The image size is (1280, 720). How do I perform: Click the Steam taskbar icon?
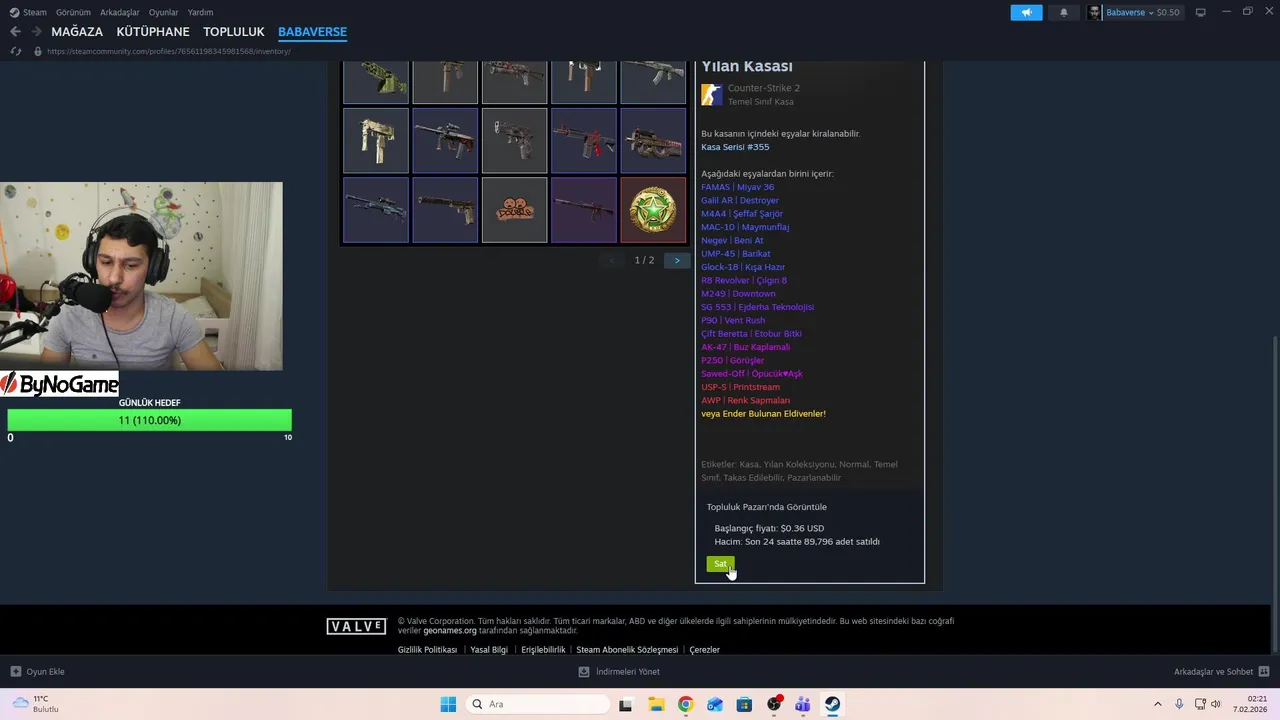[x=832, y=704]
